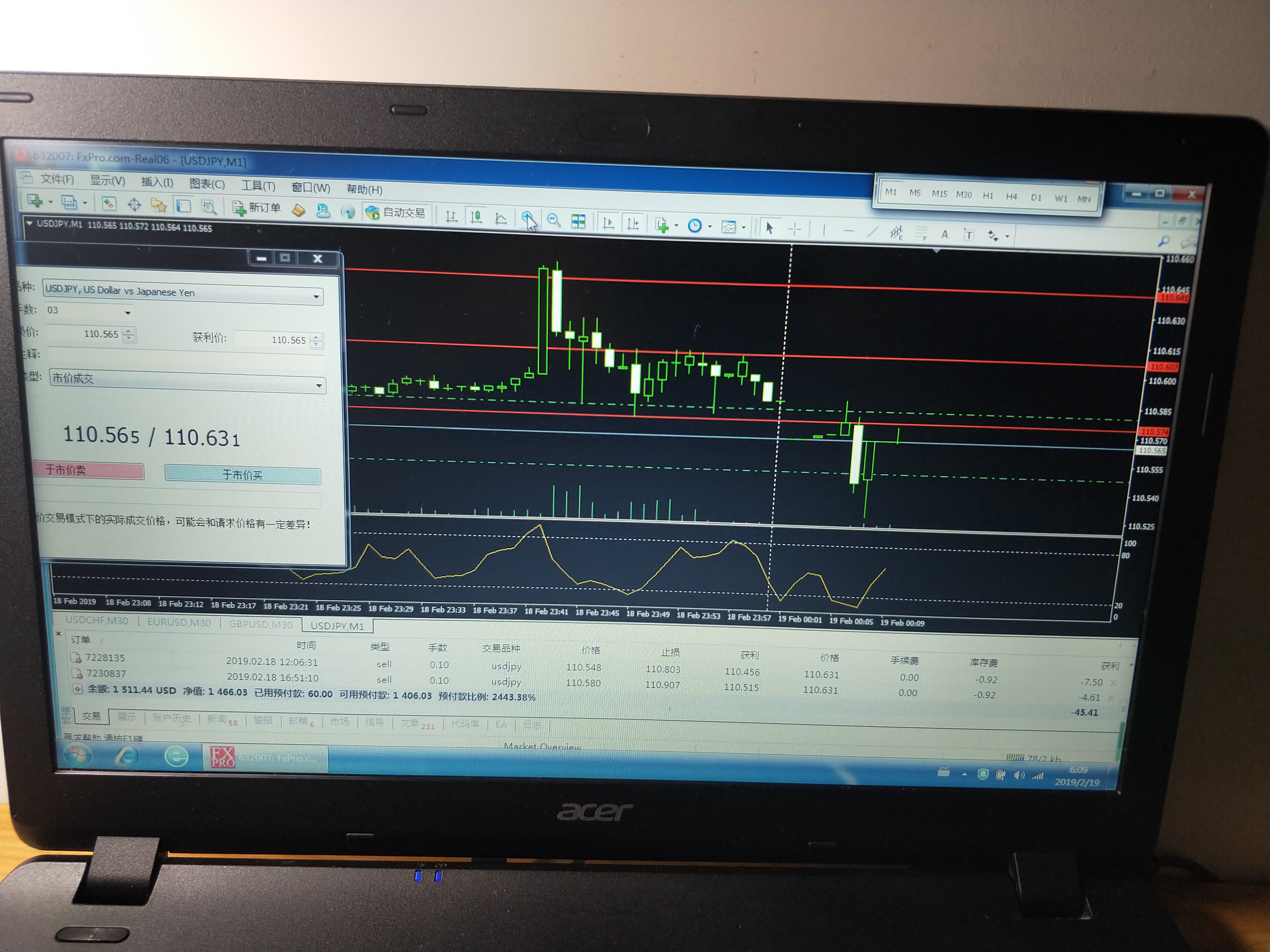The width and height of the screenshot is (1270, 952).
Task: Open the Navigator star-folder icon
Action: [x=158, y=205]
